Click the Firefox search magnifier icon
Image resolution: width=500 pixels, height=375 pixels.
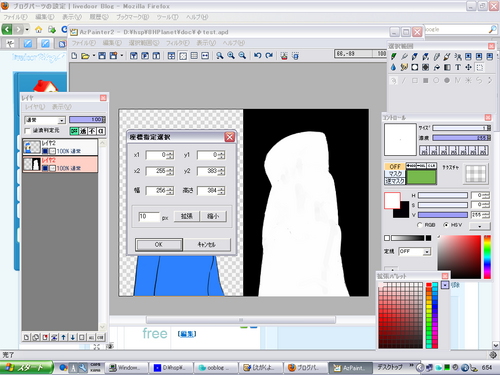click(492, 29)
